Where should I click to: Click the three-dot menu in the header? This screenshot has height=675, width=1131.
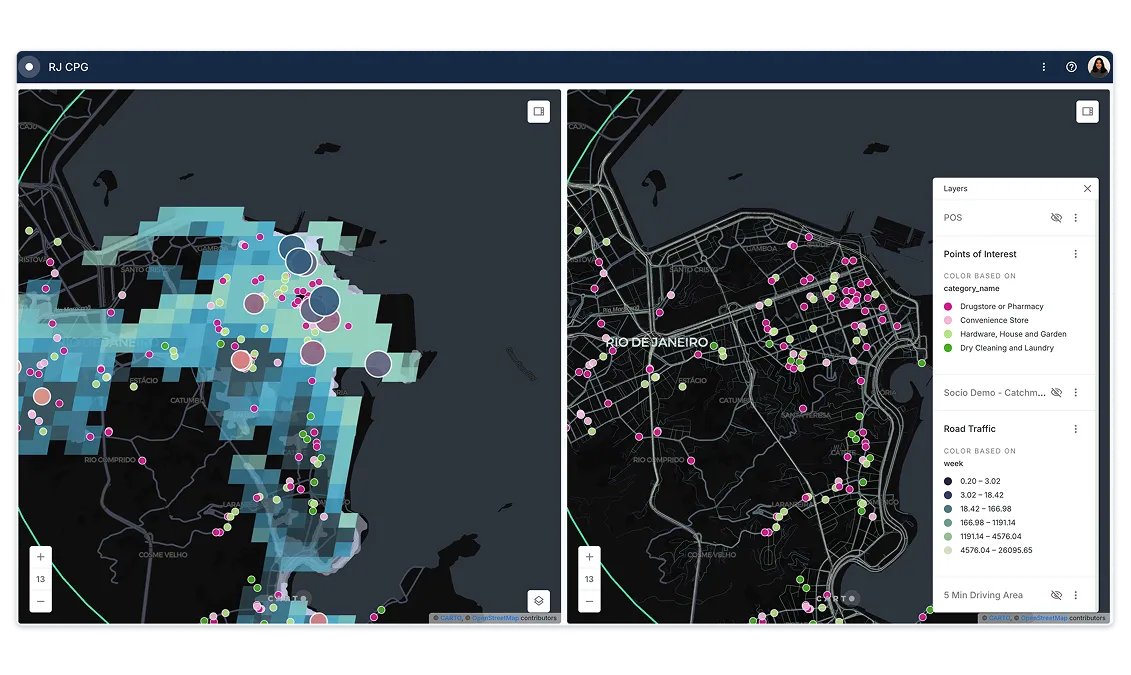(x=1044, y=66)
